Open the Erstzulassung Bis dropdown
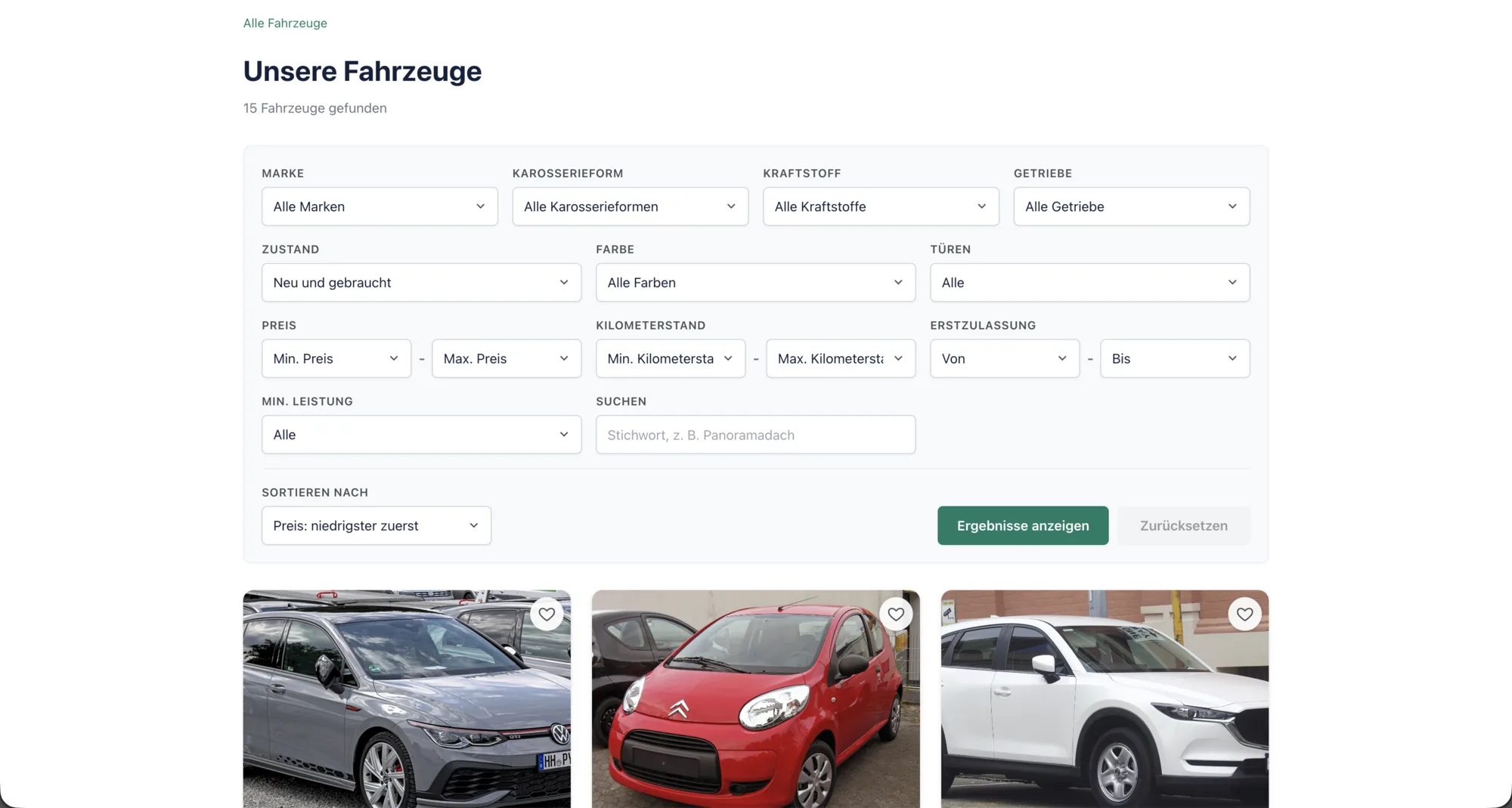This screenshot has width=1512, height=808. coord(1175,358)
